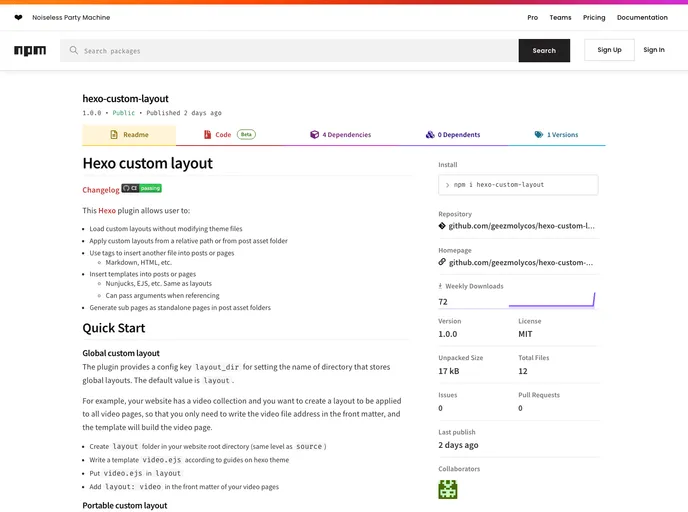
Task: Open Documentation from top navigation
Action: coord(642,18)
